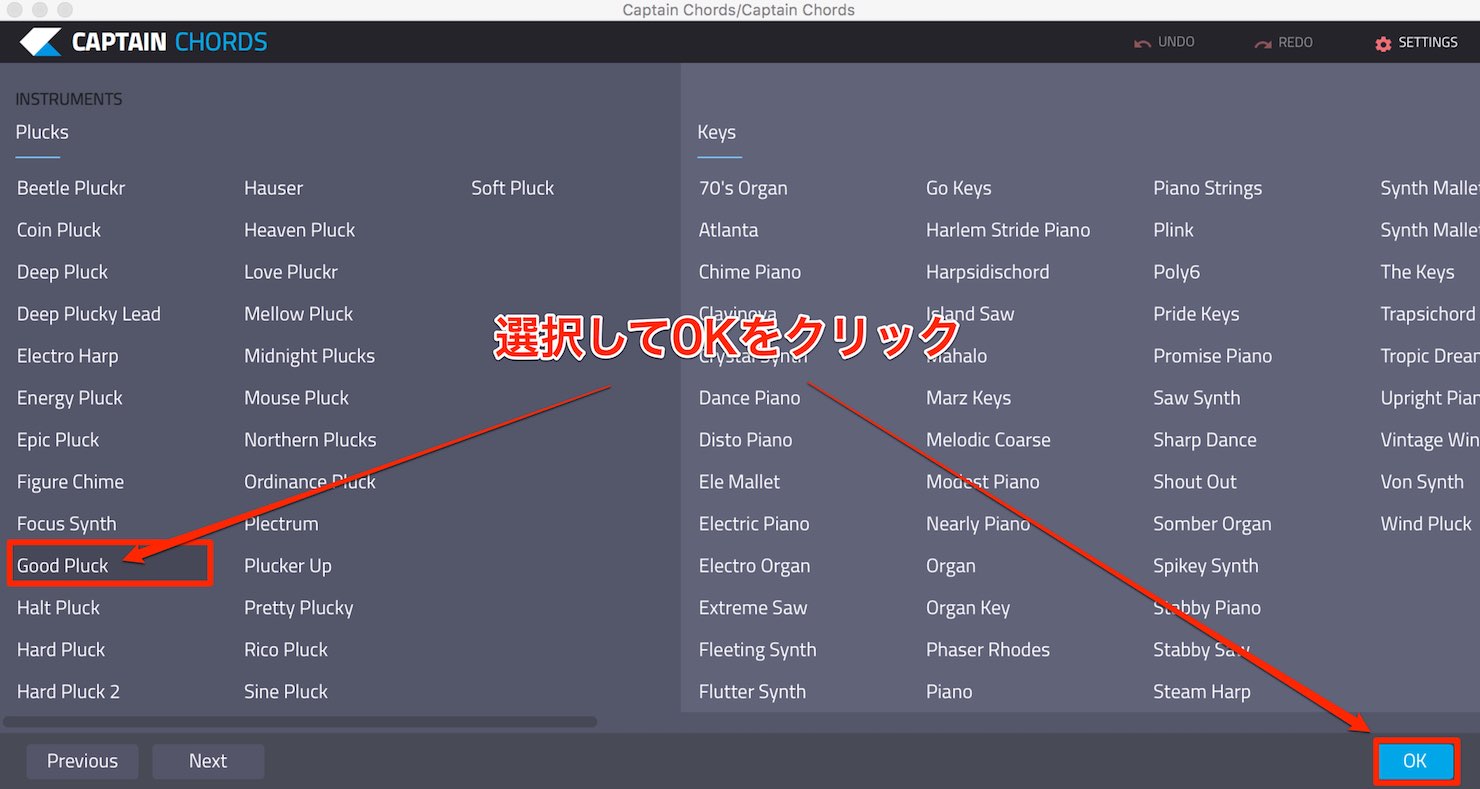Choose the Wind Pluck instrument
Screen dimensions: 1480x789
(x=1426, y=524)
